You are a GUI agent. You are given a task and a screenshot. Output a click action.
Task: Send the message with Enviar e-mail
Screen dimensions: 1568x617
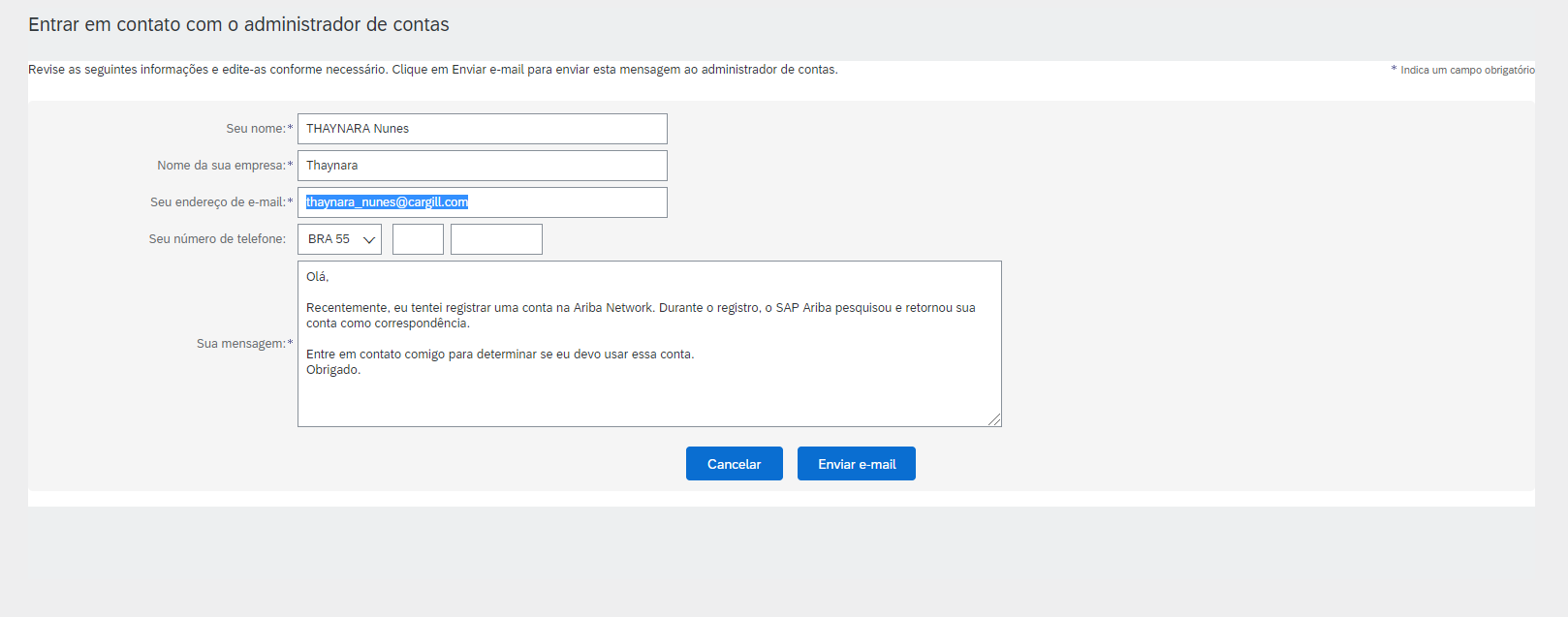(857, 464)
